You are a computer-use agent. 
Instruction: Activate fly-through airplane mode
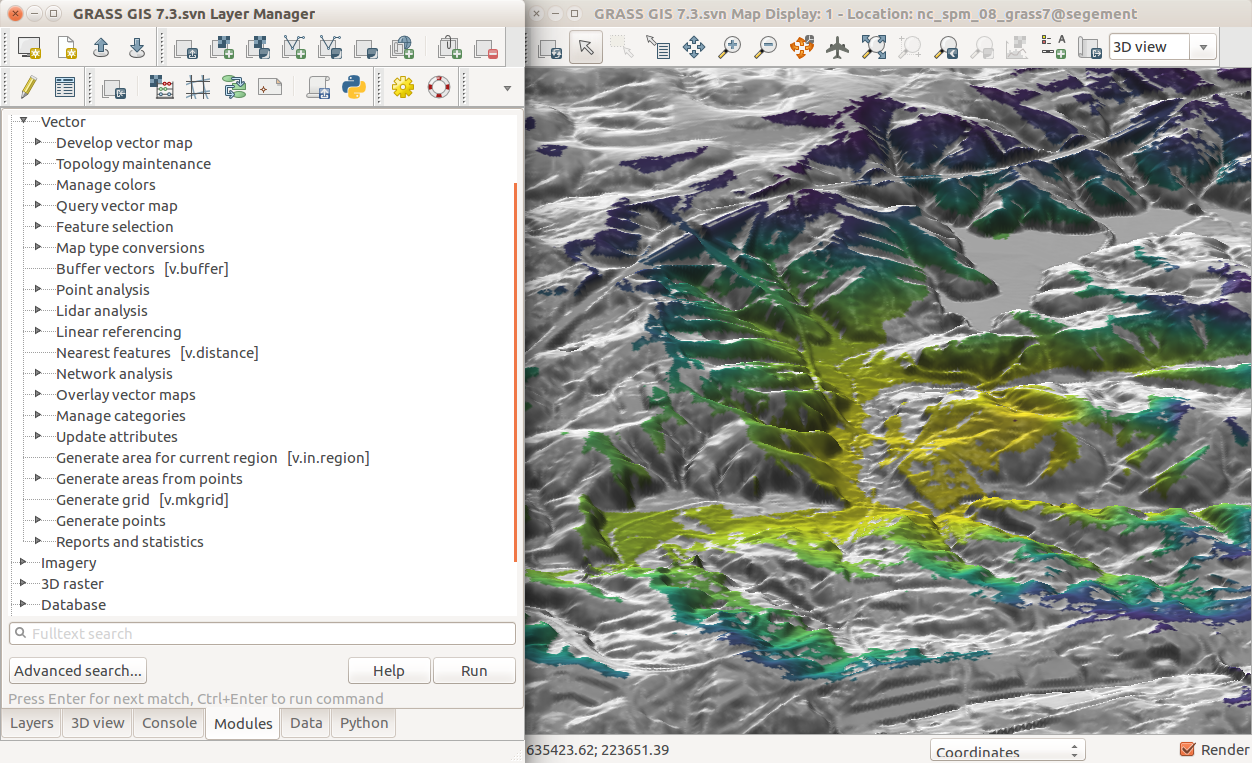coord(838,47)
